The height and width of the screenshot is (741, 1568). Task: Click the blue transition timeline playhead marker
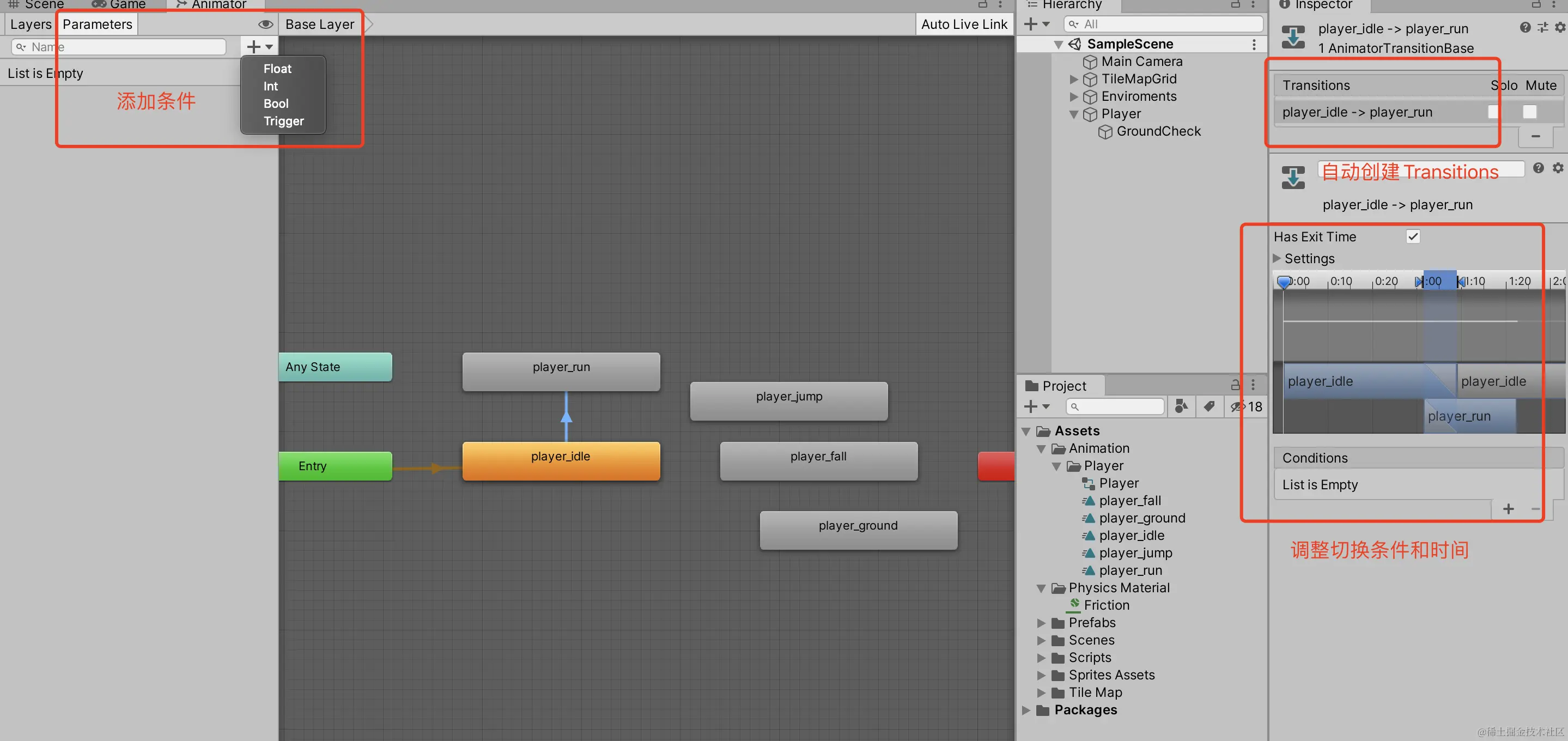coord(1284,282)
